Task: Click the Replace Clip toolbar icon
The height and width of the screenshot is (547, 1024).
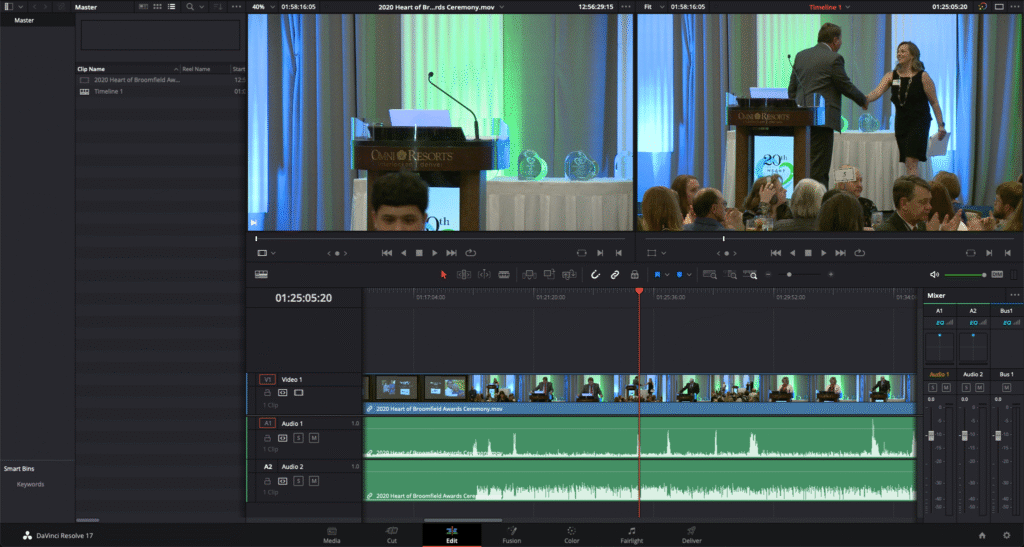Action: [x=569, y=275]
